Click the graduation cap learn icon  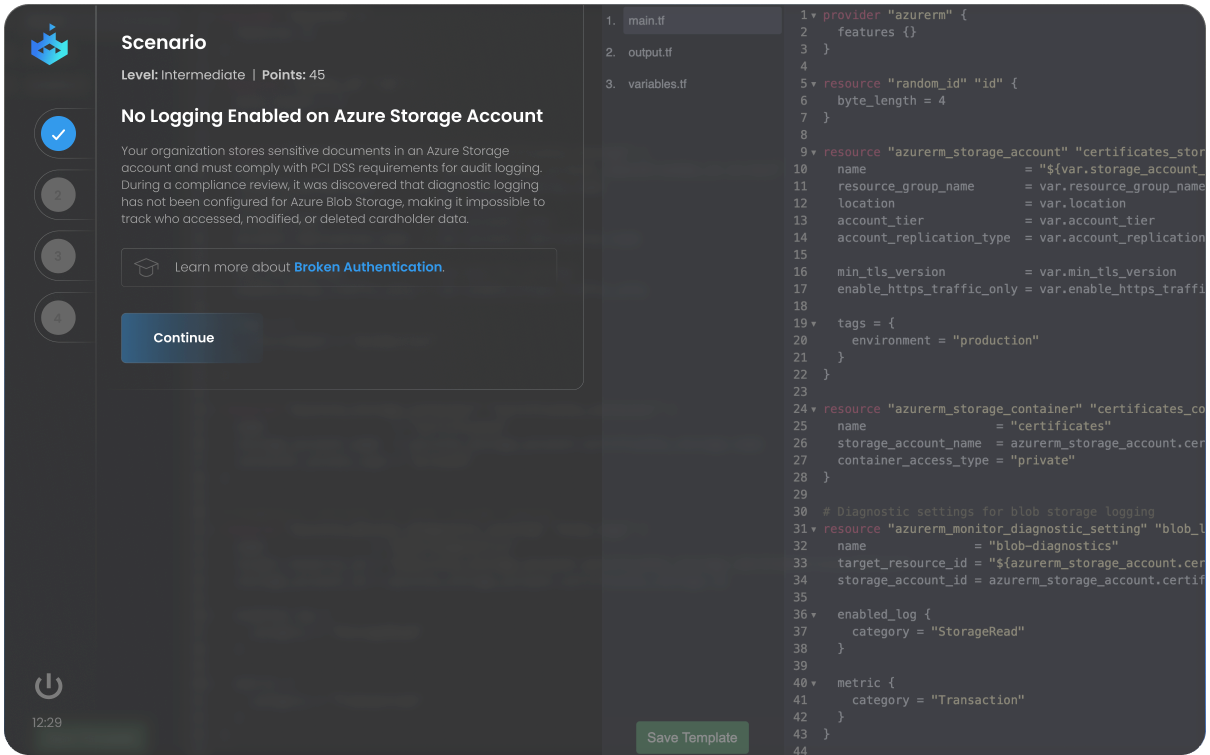(x=147, y=267)
